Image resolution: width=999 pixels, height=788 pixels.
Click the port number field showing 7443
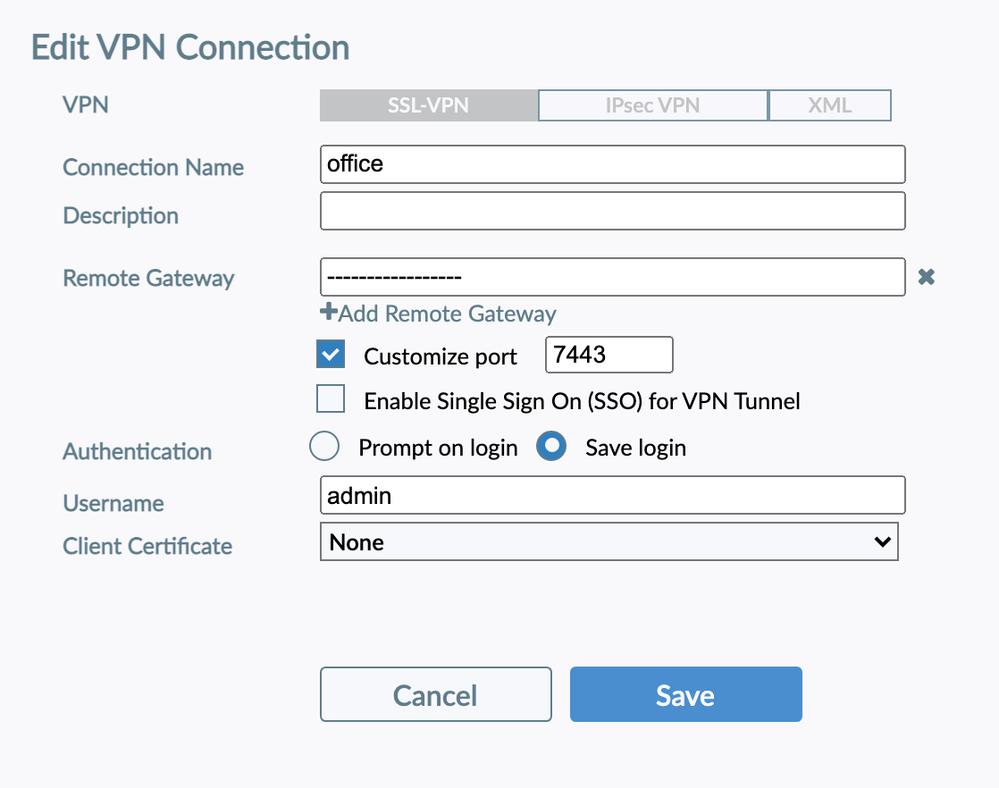pos(608,355)
